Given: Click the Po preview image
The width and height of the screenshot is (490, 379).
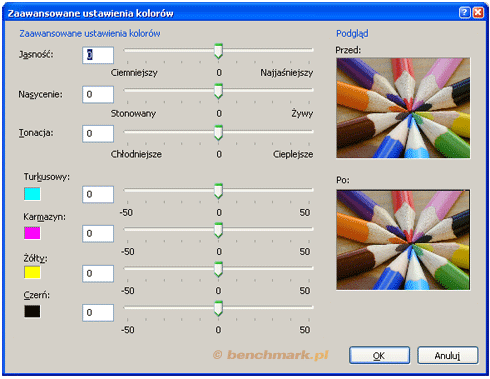Looking at the screenshot, I should tap(403, 240).
